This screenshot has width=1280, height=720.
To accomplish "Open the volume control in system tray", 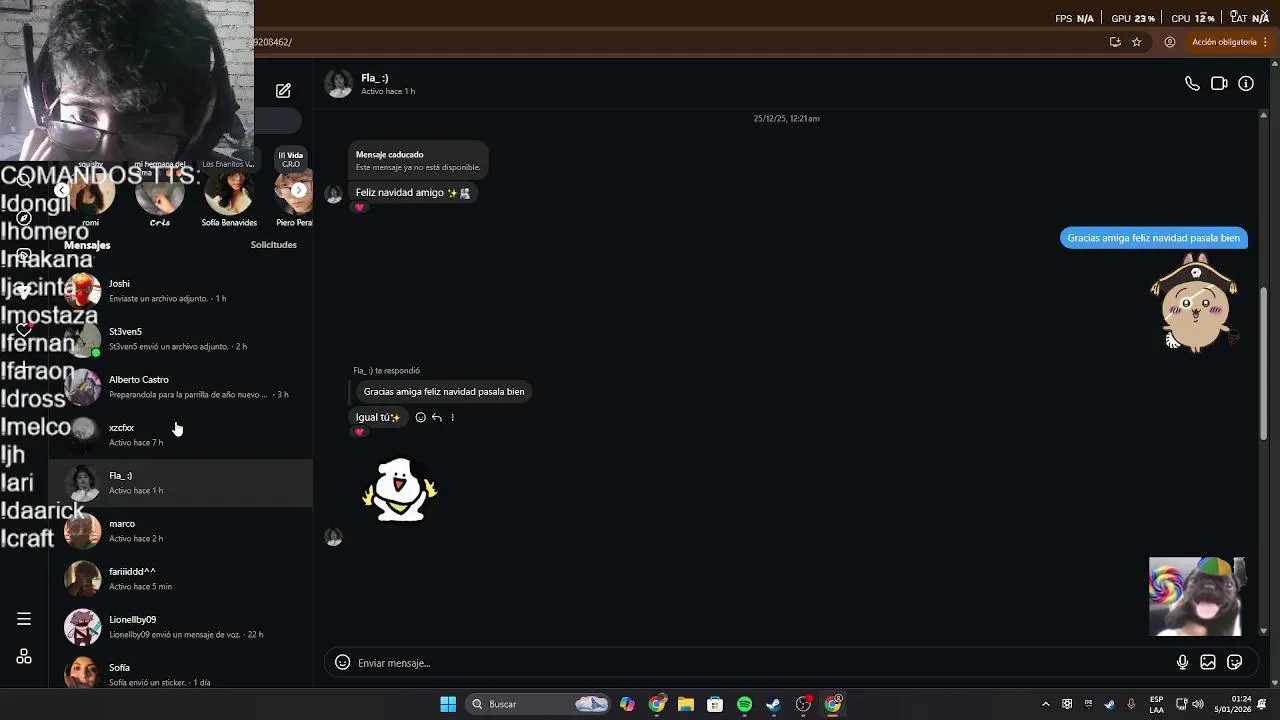I will tap(1198, 704).
